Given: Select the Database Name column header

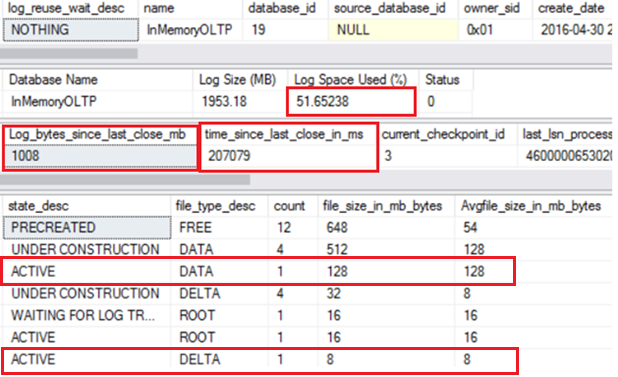Looking at the screenshot, I should tap(53, 80).
